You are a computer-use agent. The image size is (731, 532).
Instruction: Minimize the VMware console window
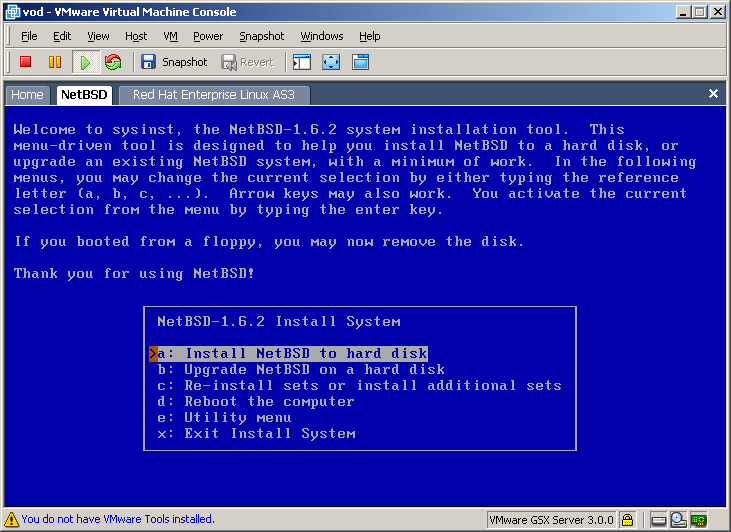coord(683,12)
